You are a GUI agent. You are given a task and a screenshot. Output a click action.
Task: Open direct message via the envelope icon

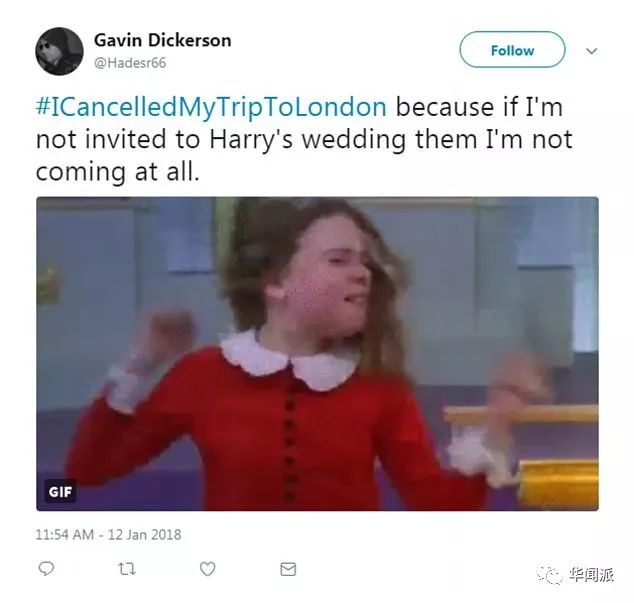[x=288, y=569]
